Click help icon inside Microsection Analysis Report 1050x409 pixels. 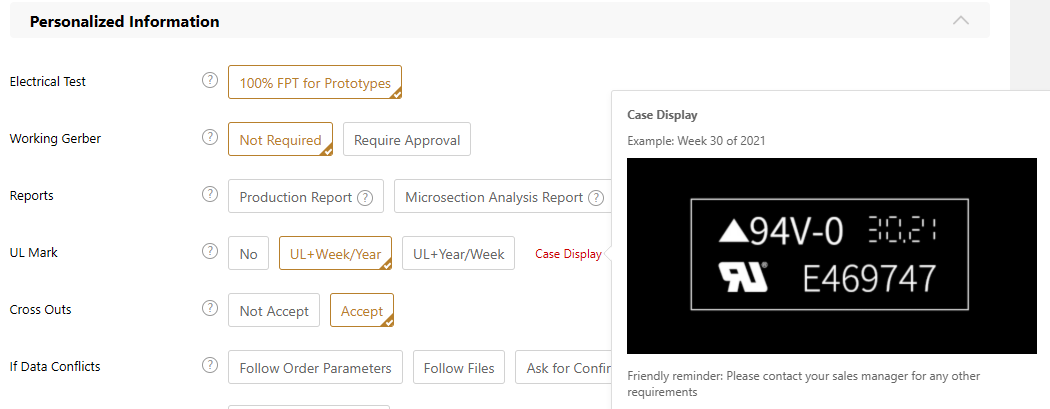pos(596,197)
